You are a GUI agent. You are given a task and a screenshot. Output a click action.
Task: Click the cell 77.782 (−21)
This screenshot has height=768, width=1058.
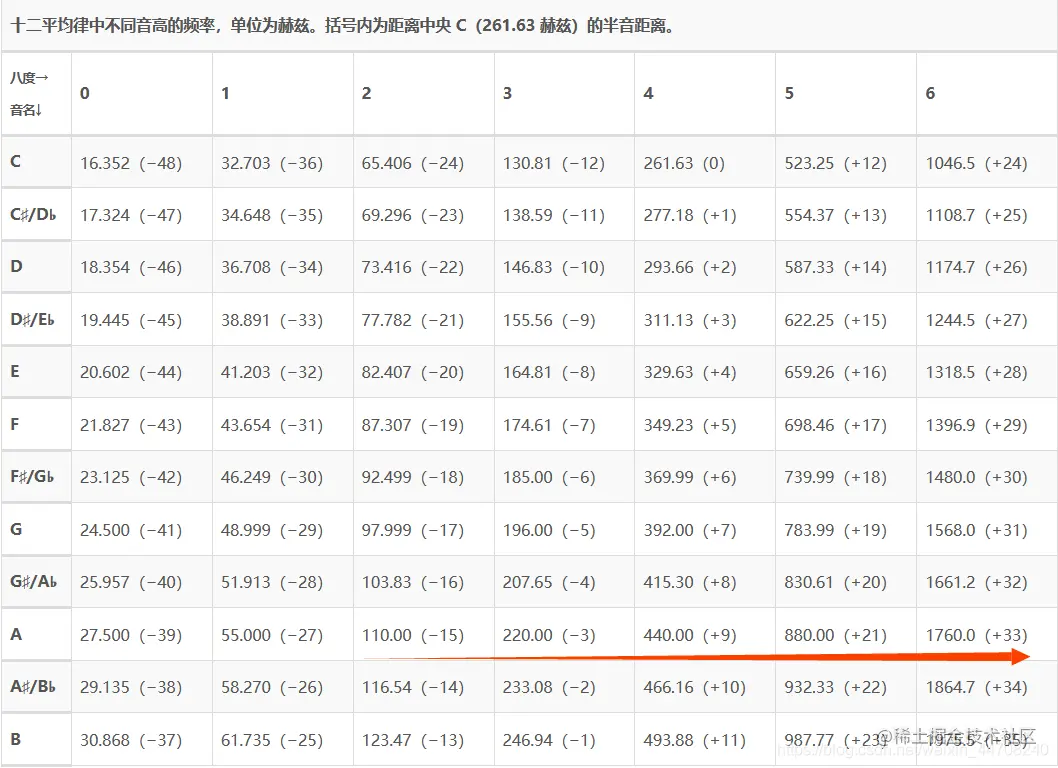pyautogui.click(x=424, y=319)
